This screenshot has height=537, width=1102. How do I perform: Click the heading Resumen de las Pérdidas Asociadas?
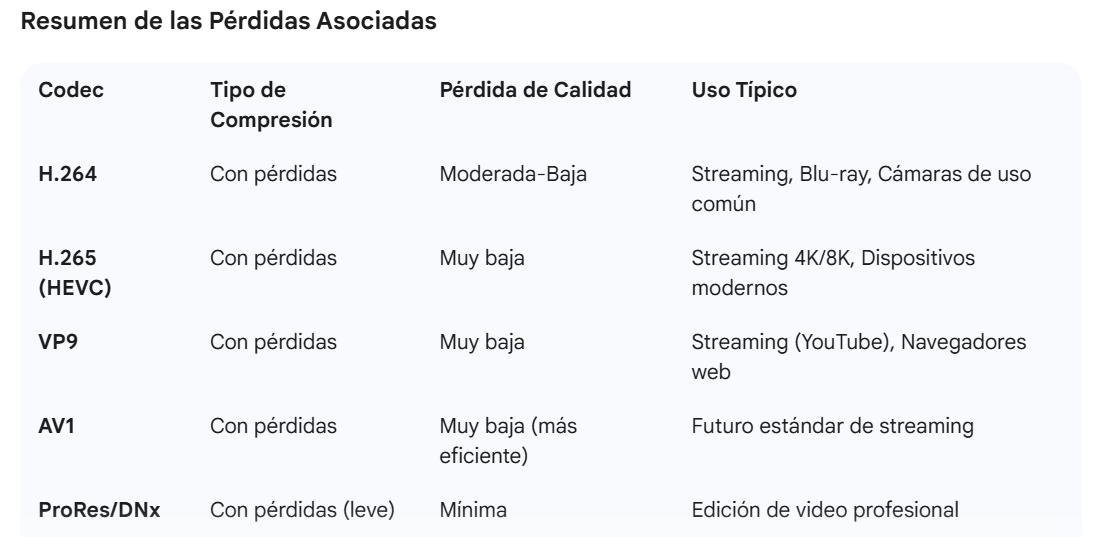click(228, 21)
